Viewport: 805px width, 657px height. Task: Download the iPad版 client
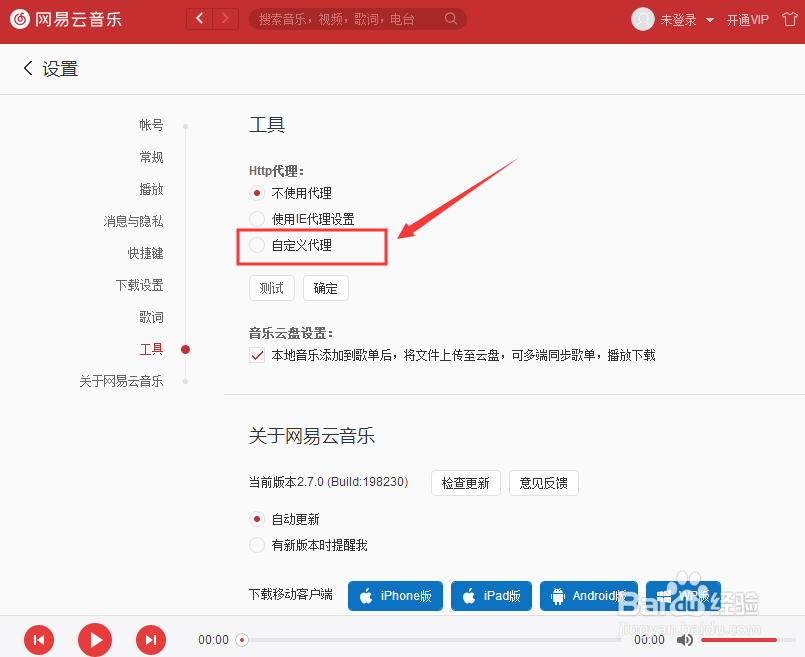coord(491,596)
